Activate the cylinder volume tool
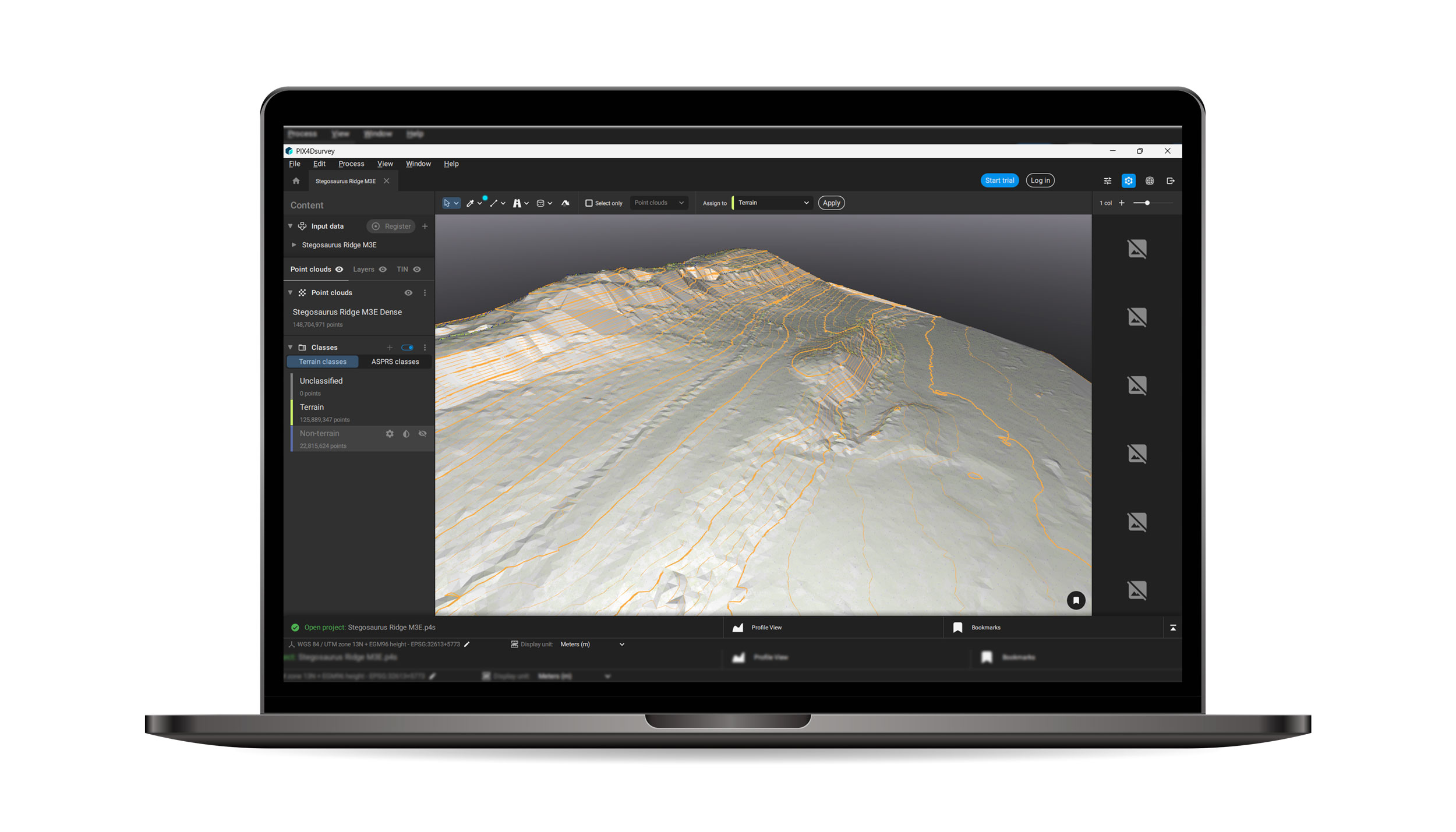This screenshot has height=832, width=1456. pos(540,203)
